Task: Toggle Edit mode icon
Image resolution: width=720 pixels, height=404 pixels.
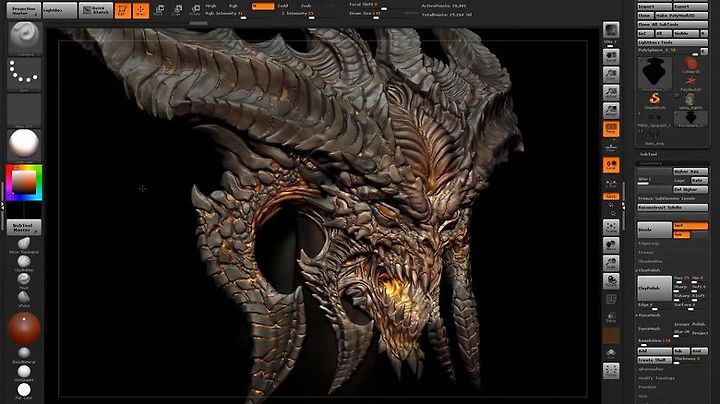Action: [123, 11]
